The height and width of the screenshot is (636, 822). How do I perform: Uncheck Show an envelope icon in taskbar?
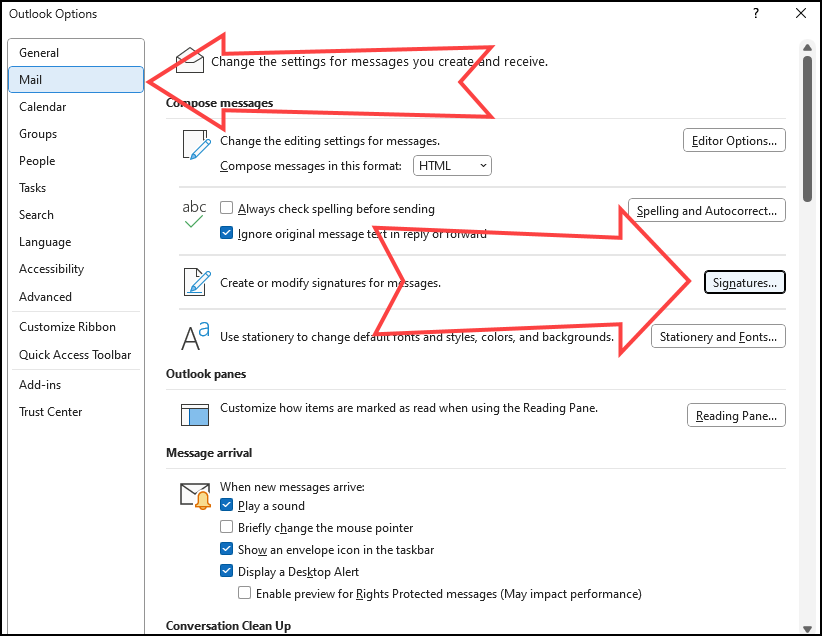(x=226, y=549)
